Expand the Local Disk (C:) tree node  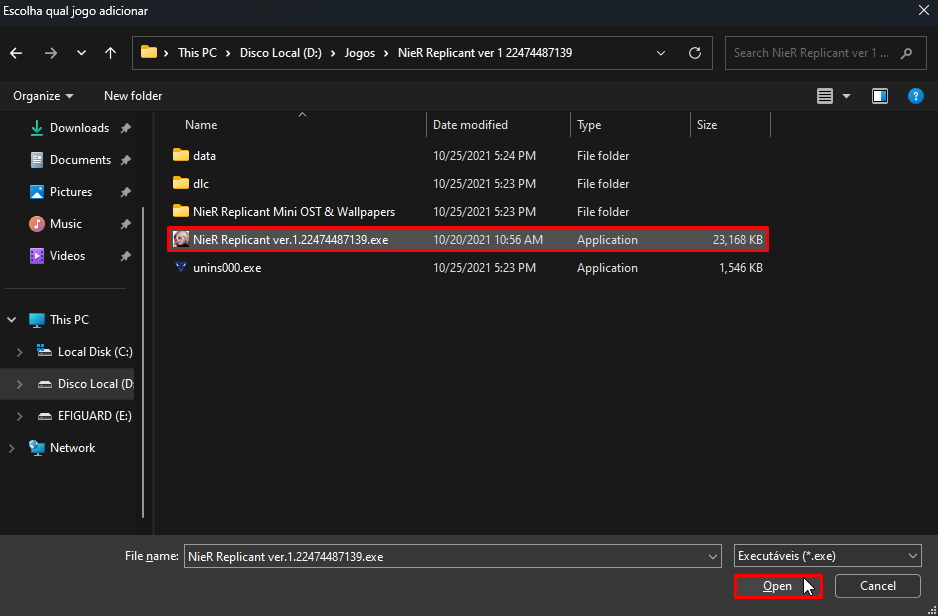[20, 352]
